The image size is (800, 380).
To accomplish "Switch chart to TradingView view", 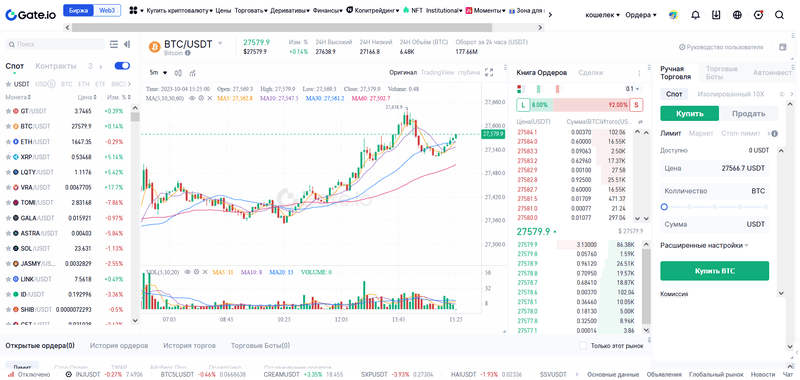I will point(437,72).
